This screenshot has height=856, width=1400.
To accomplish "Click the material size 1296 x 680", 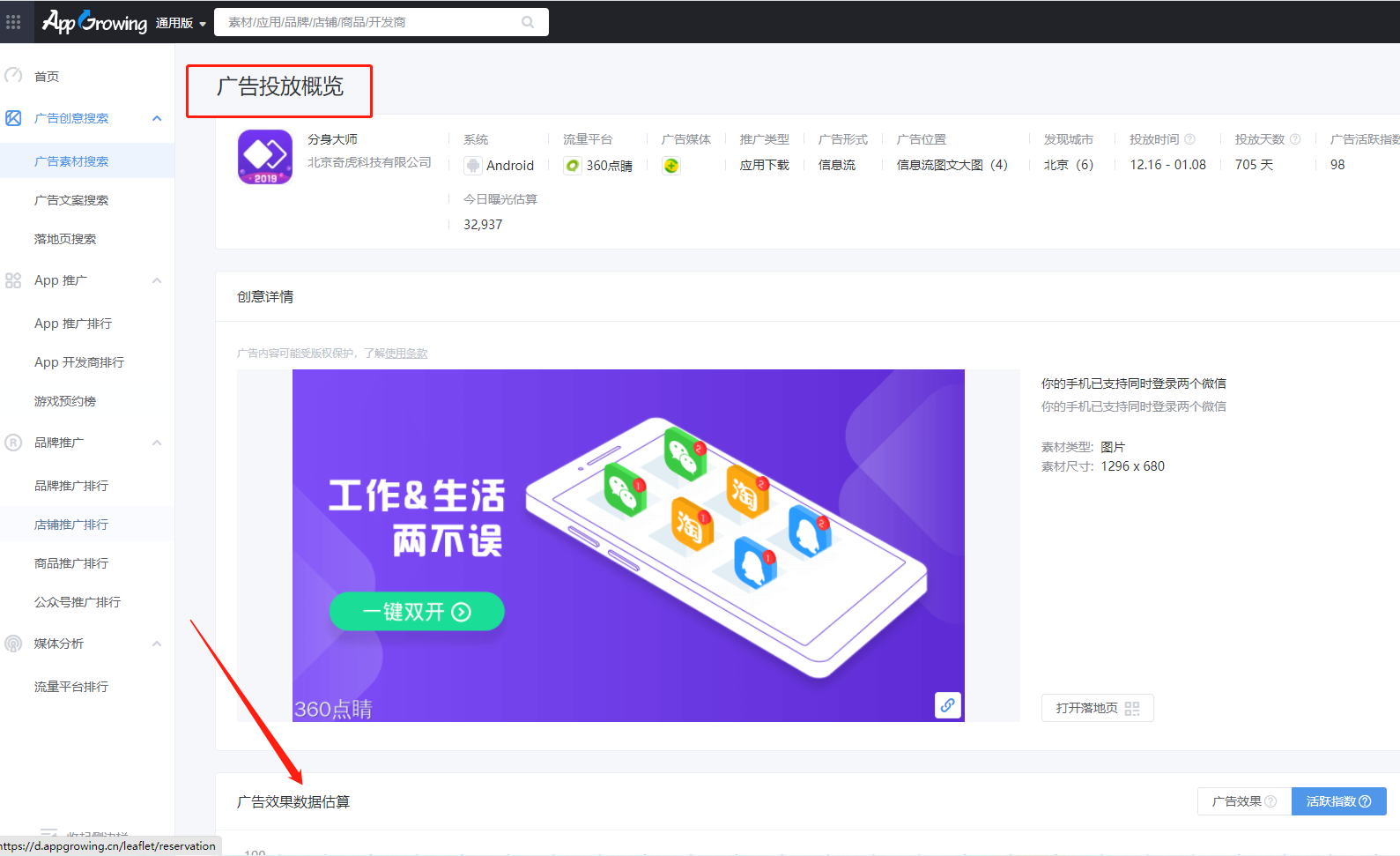I will pos(1133,466).
